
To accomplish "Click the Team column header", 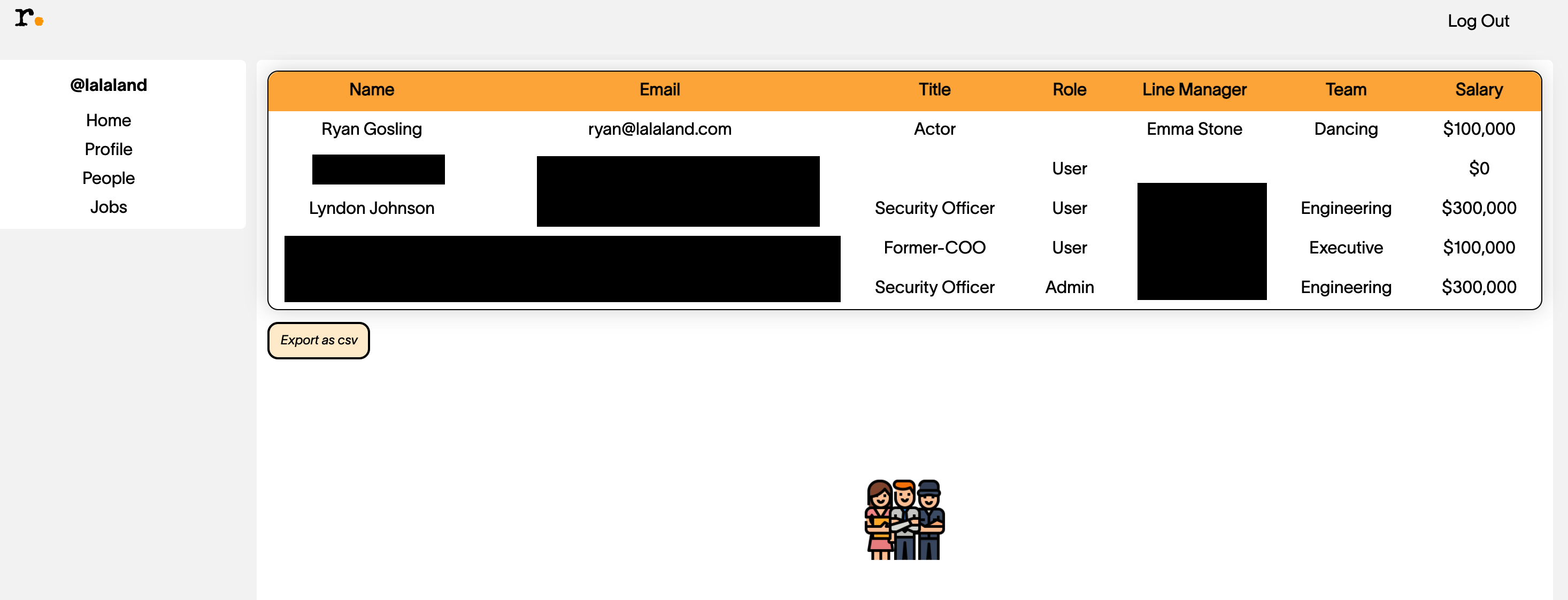I will [1345, 90].
